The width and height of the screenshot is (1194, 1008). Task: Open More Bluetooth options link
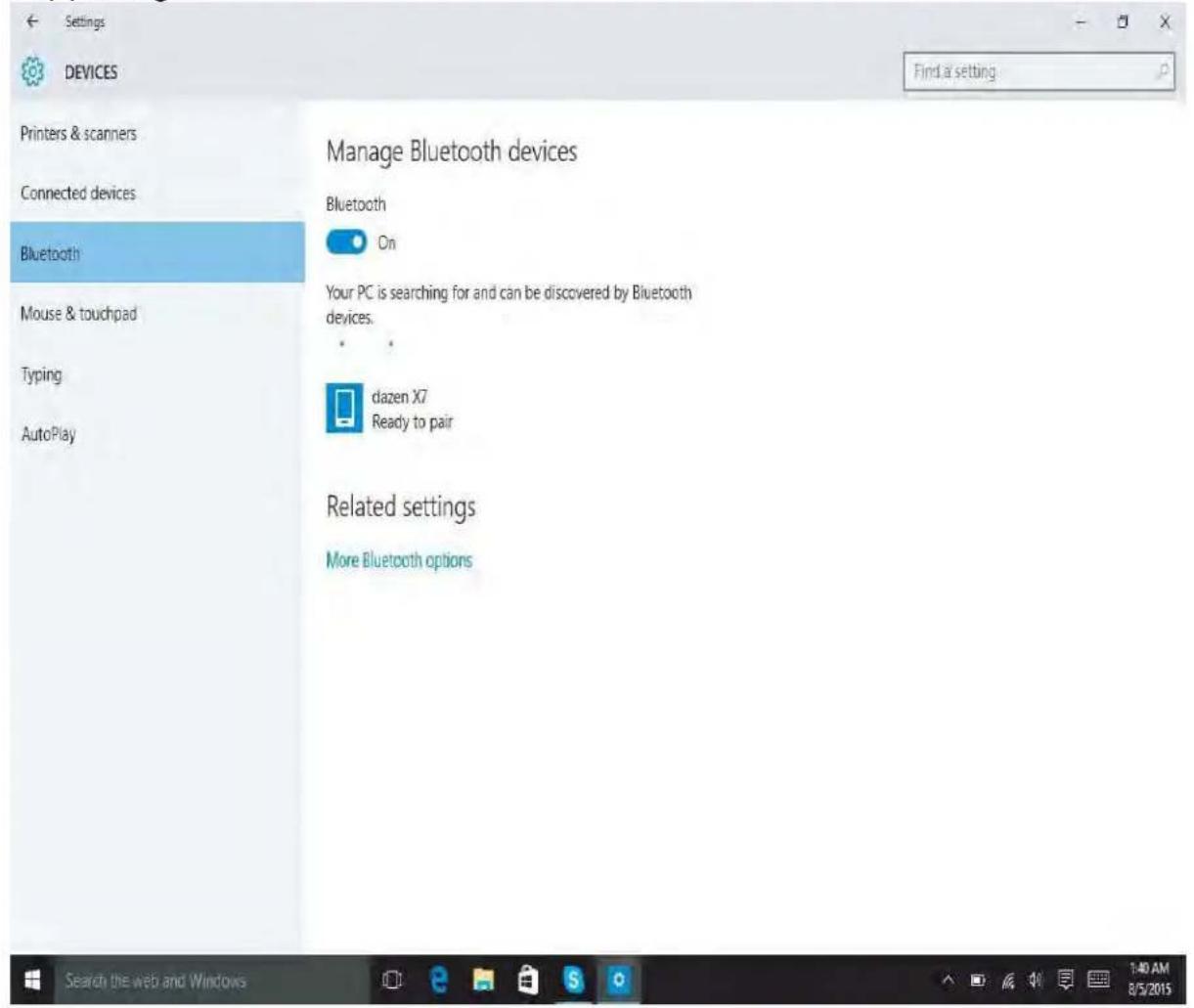398,560
